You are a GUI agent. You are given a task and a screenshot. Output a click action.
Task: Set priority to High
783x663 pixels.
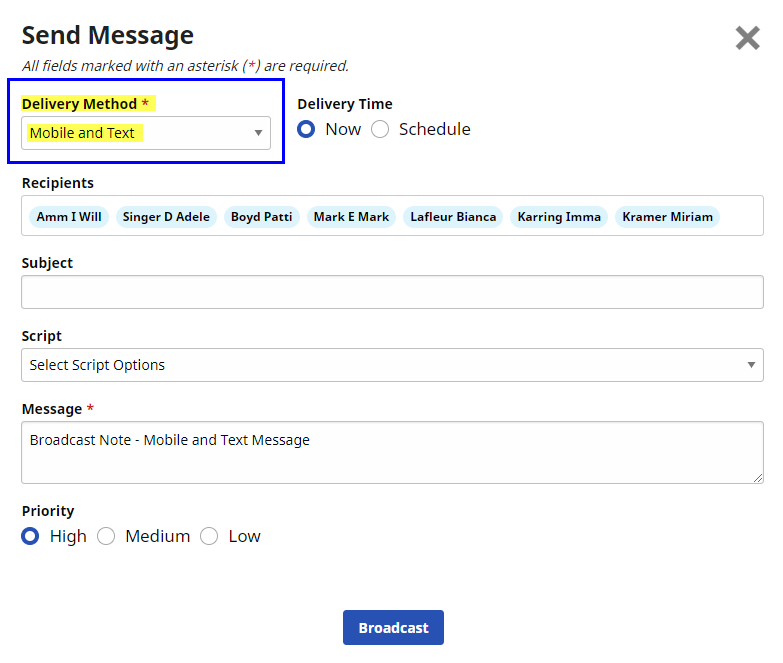point(31,536)
